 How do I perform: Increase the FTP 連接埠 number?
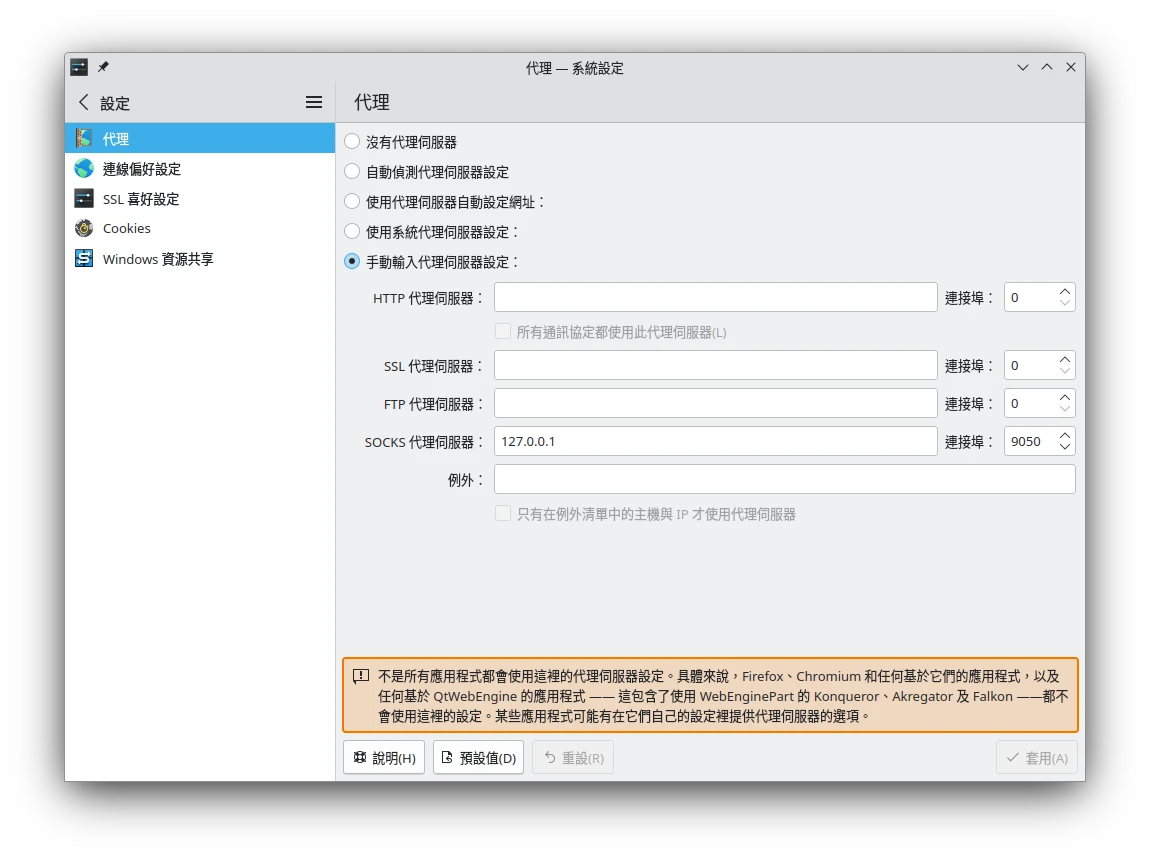click(x=1065, y=397)
